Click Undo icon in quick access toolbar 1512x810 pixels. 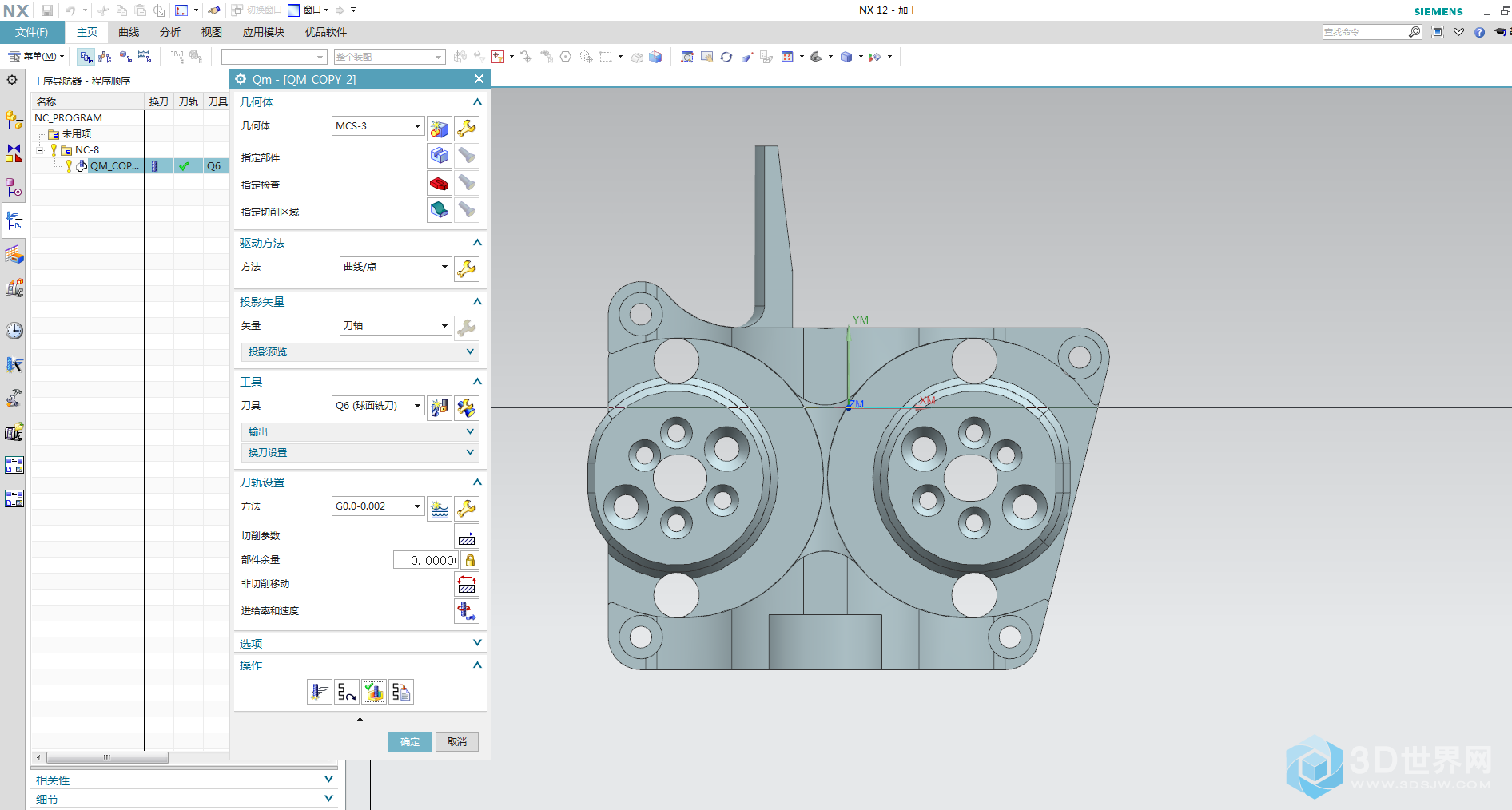pos(70,10)
